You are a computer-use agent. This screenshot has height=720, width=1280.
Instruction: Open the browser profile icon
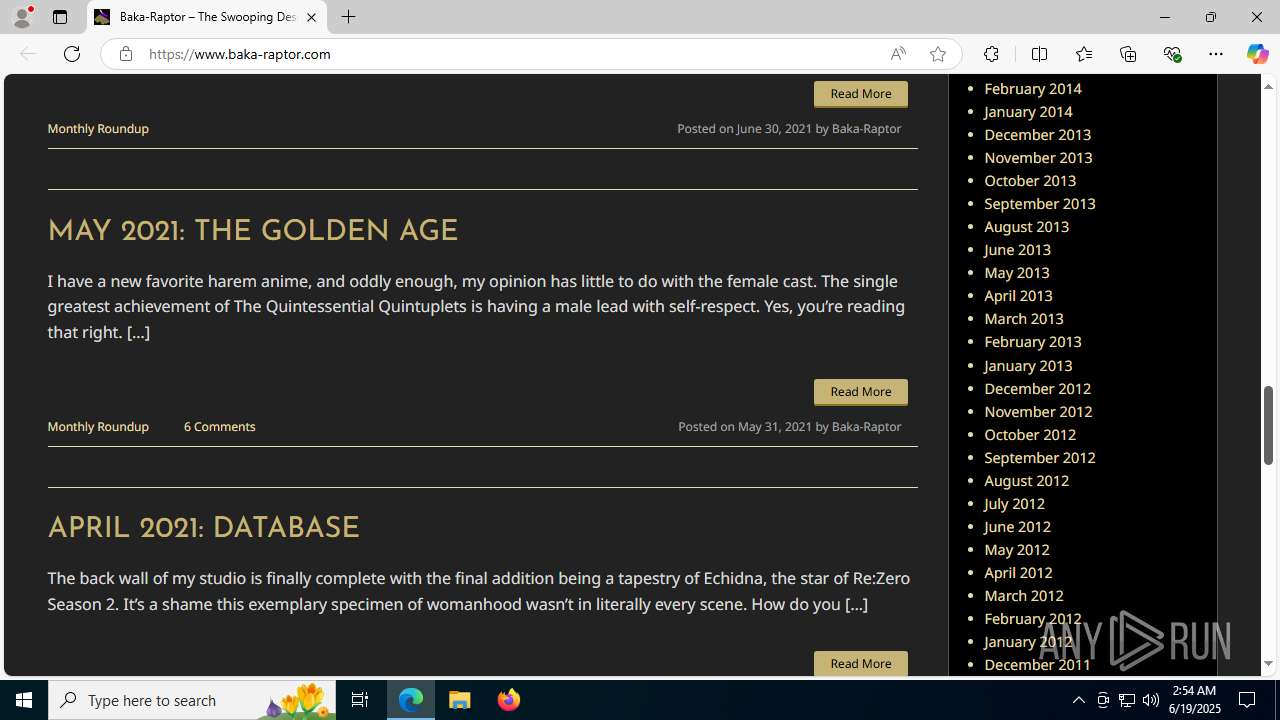point(22,17)
